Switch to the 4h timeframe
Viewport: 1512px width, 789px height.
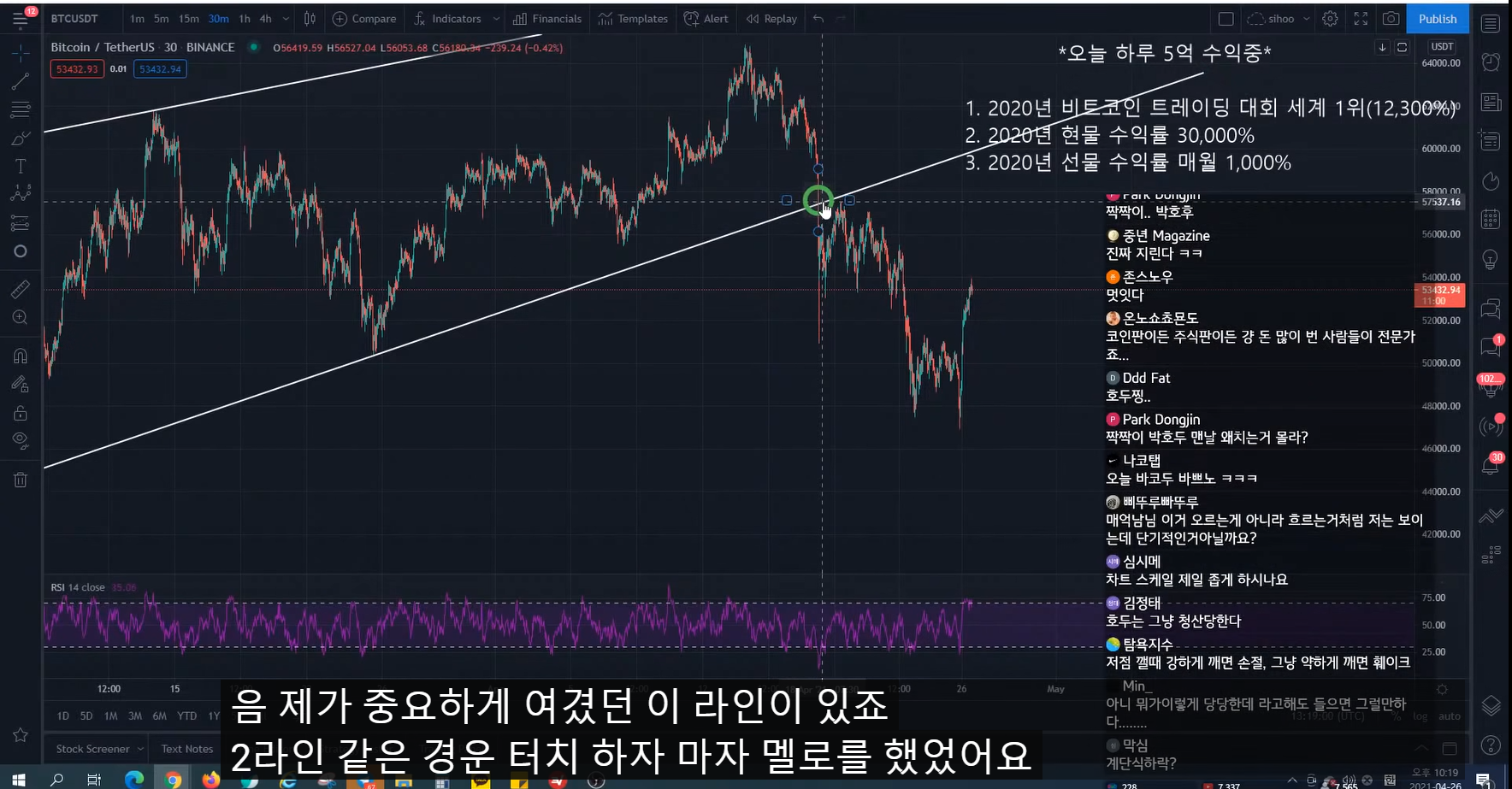pyautogui.click(x=266, y=19)
